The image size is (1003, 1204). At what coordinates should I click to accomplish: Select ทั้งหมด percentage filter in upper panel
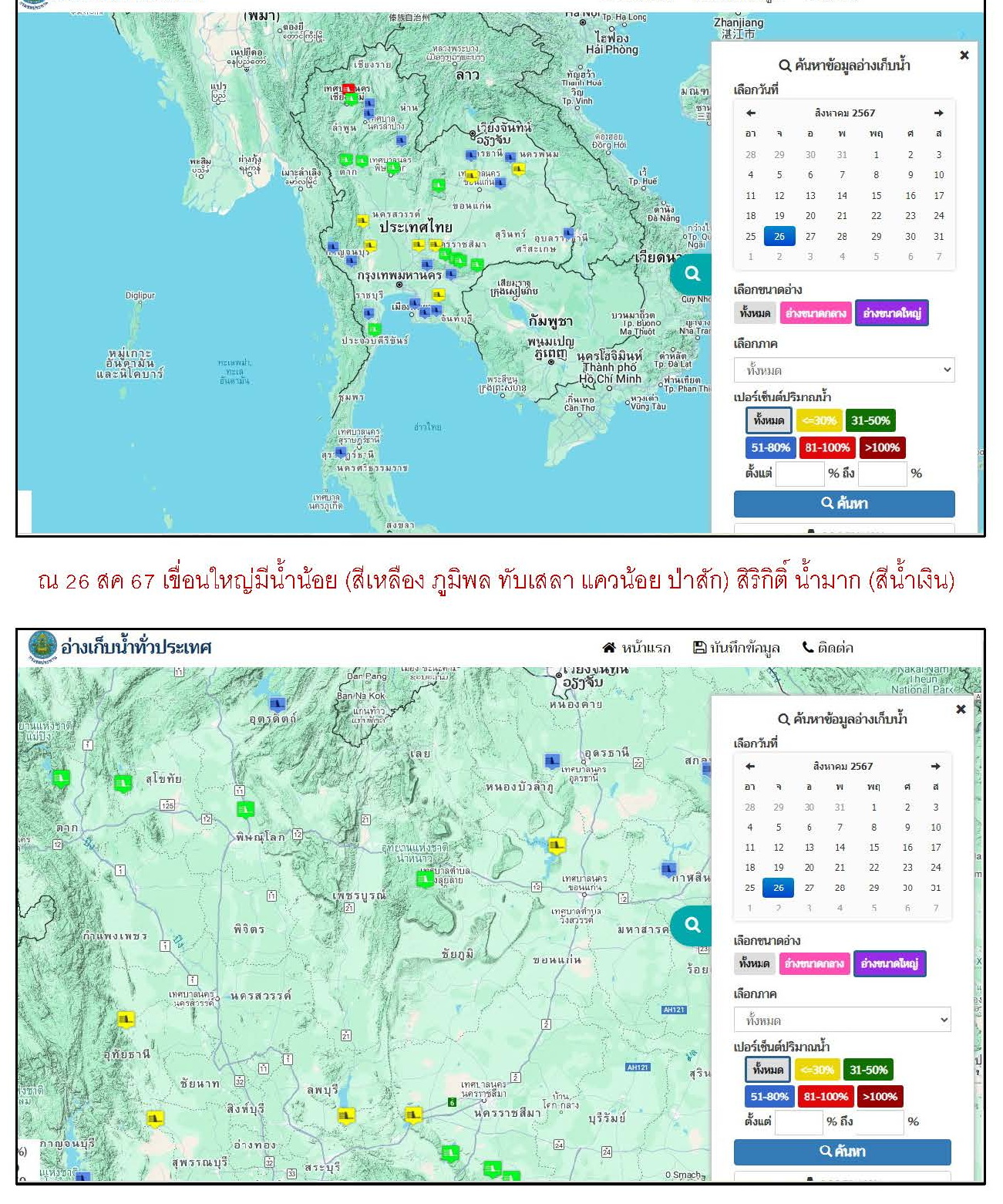pyautogui.click(x=769, y=421)
